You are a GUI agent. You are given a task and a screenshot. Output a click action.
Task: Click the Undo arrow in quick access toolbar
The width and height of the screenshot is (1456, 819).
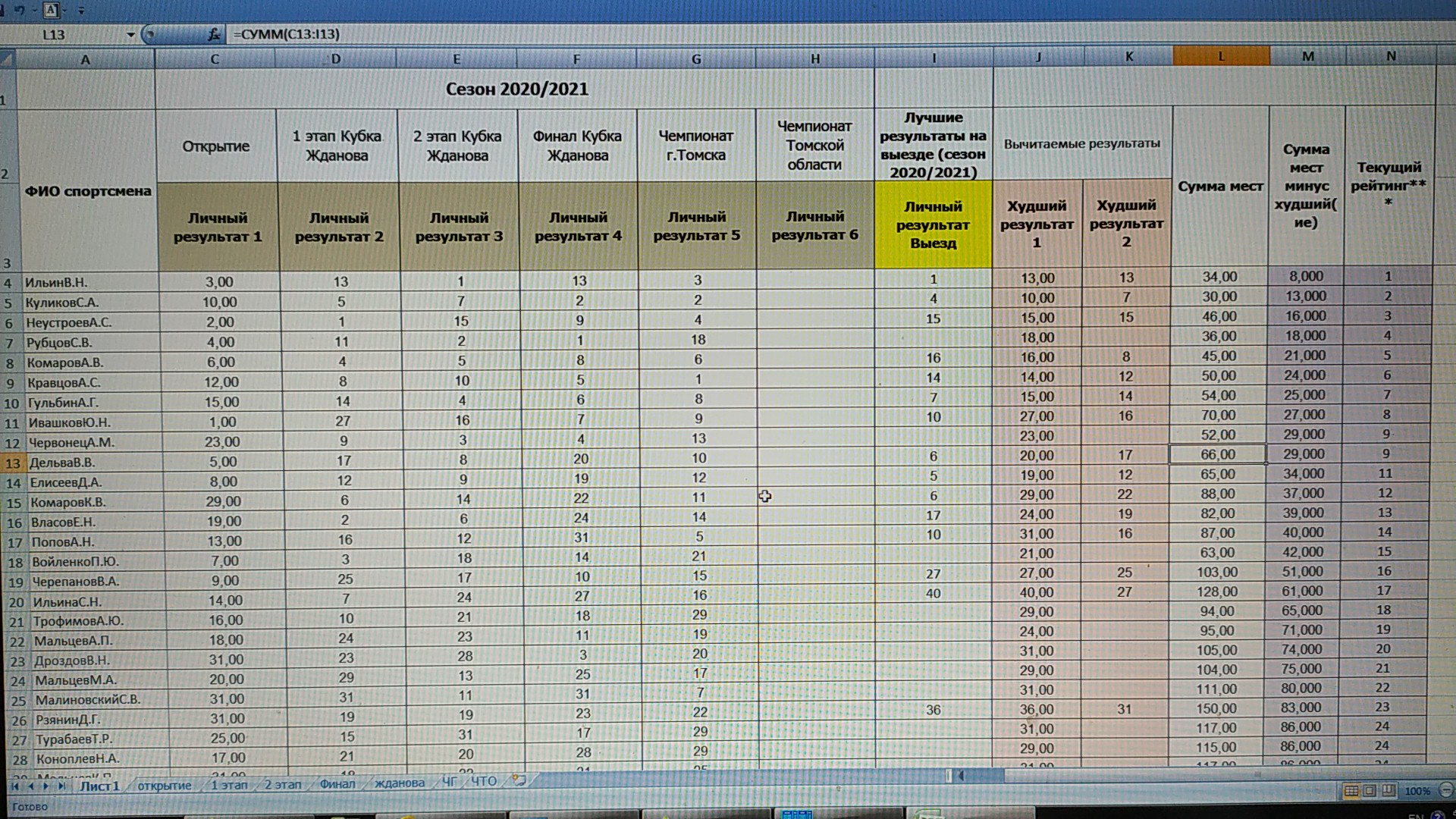coord(18,10)
